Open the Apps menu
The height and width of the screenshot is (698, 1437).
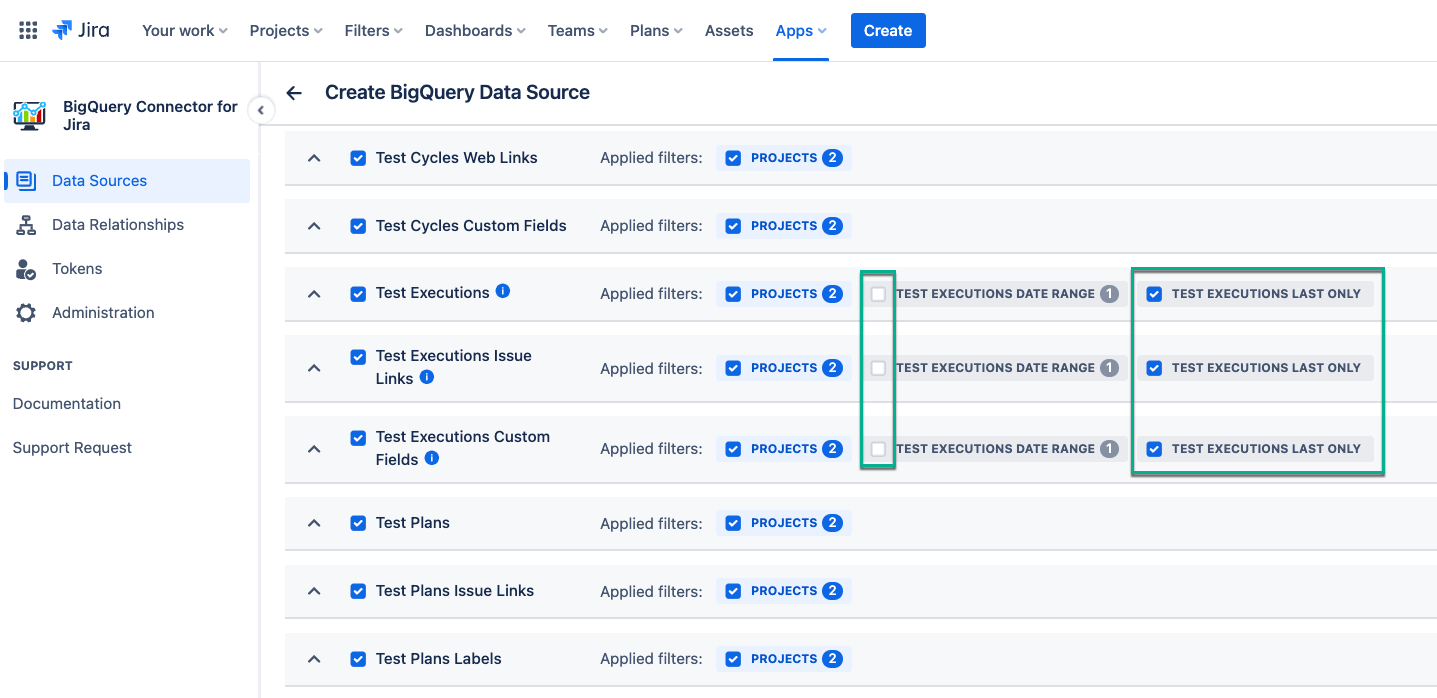coord(800,31)
